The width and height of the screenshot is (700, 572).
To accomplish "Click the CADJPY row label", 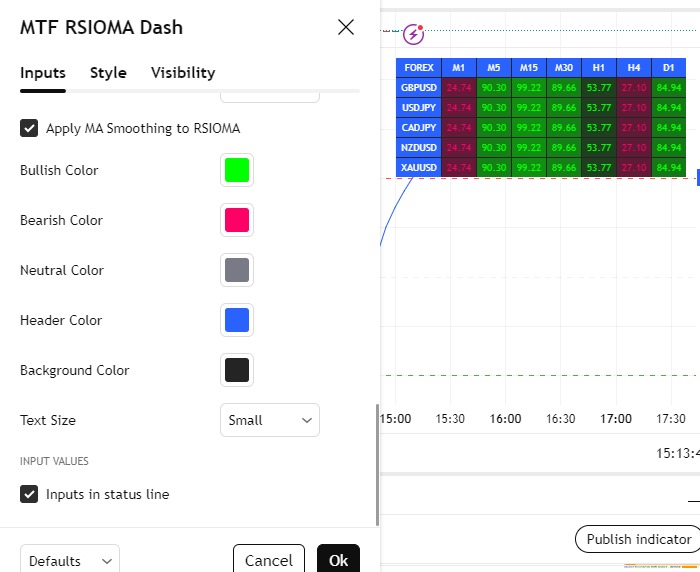I will 419,128.
